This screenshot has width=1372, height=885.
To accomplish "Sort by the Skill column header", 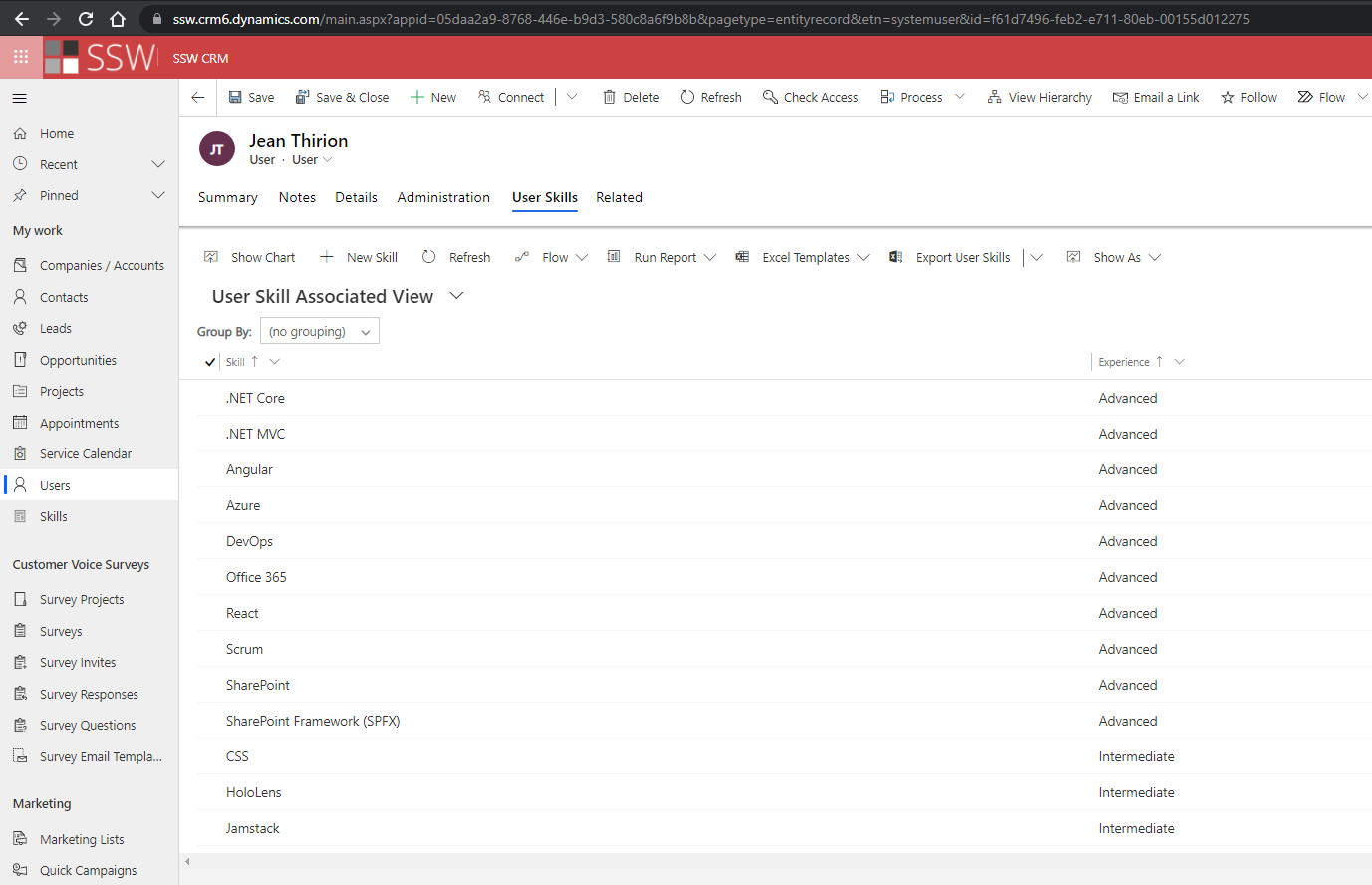I will [236, 362].
